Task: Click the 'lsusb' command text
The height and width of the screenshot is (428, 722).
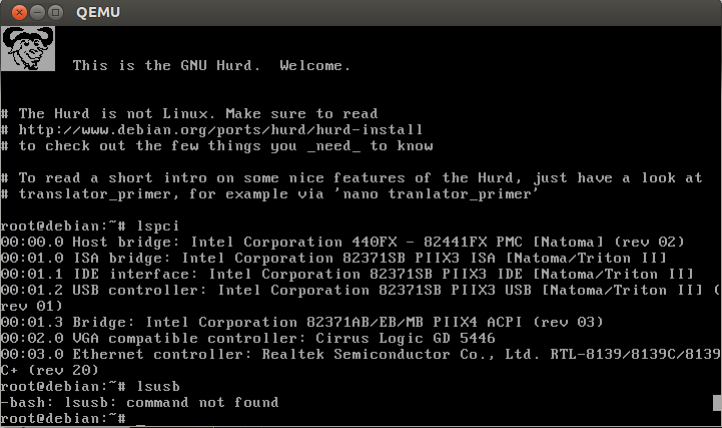Action: 158,386
